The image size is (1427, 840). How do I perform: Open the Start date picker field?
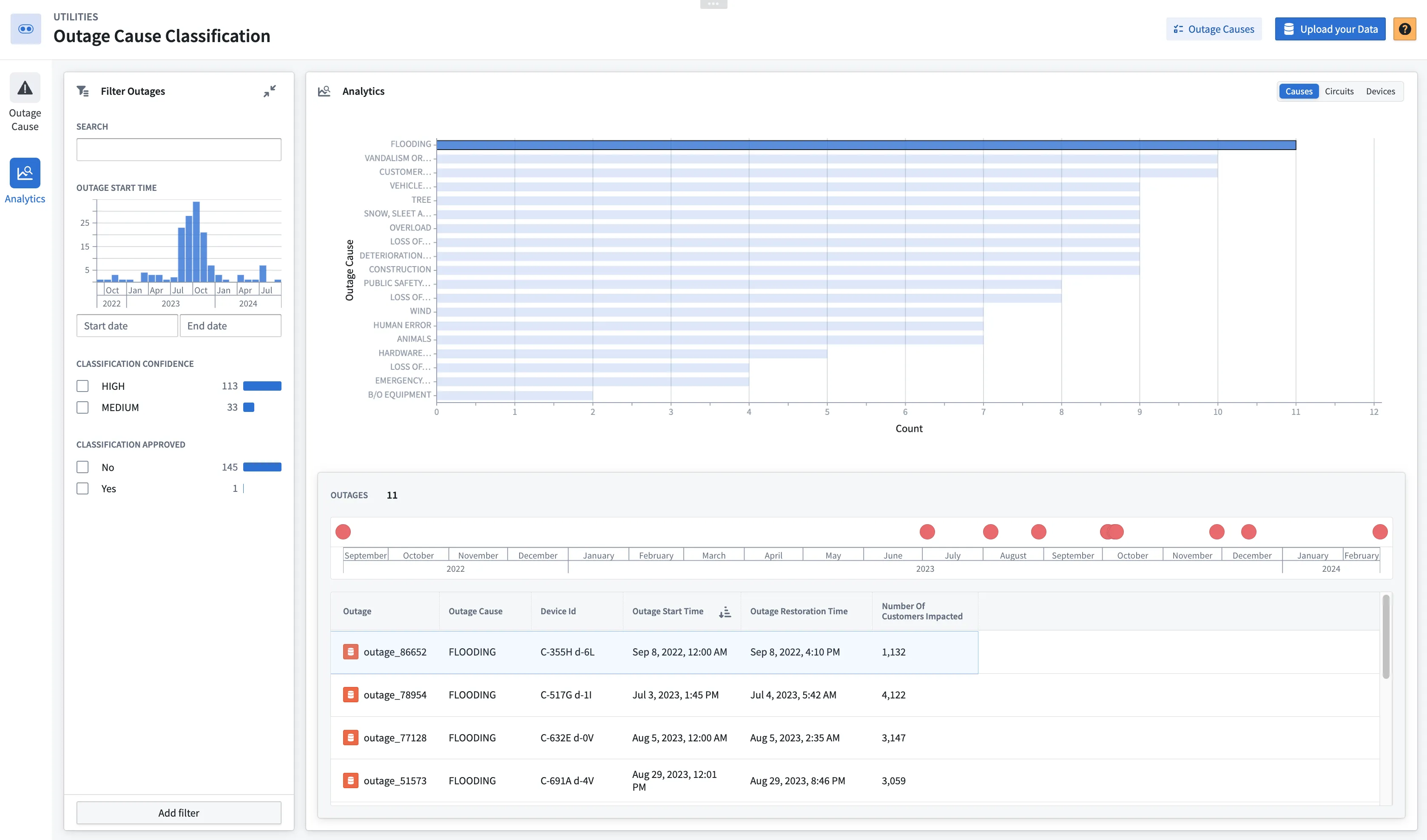click(x=127, y=326)
